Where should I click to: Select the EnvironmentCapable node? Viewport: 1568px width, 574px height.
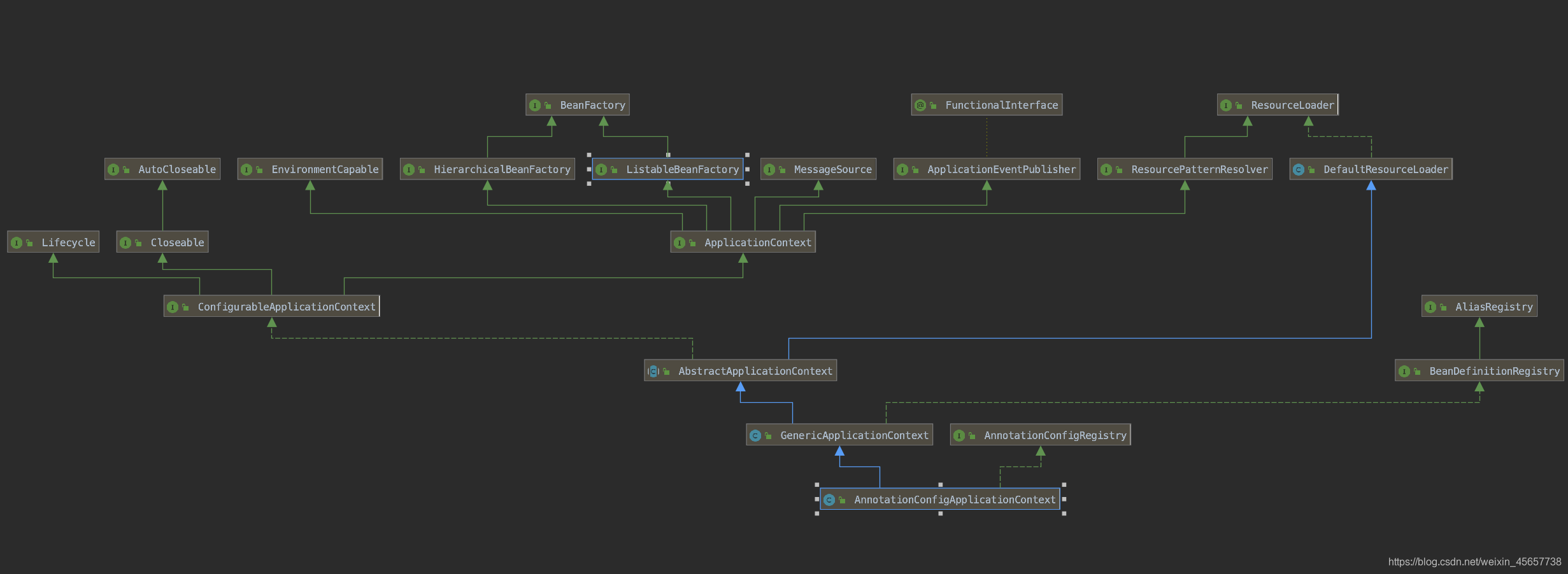click(310, 169)
